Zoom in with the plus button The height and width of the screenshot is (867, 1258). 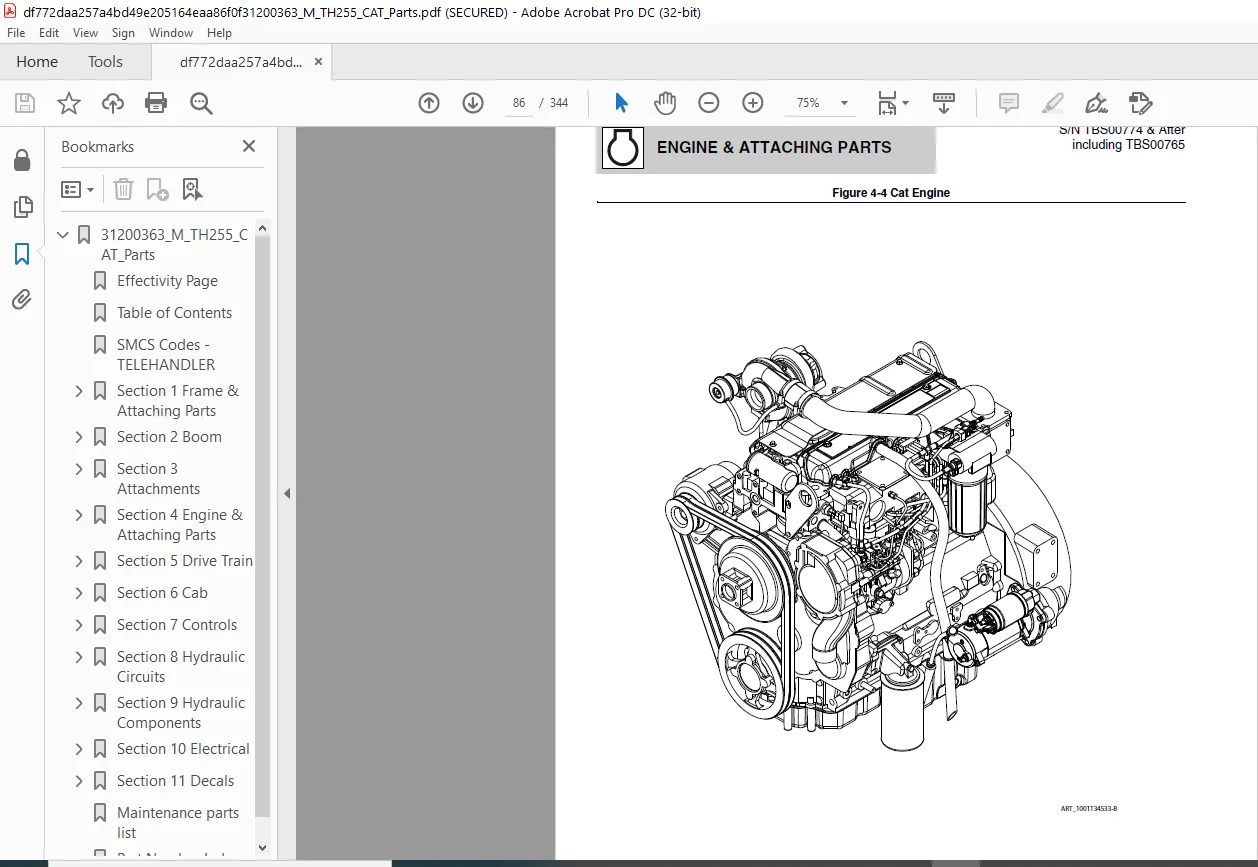(753, 103)
